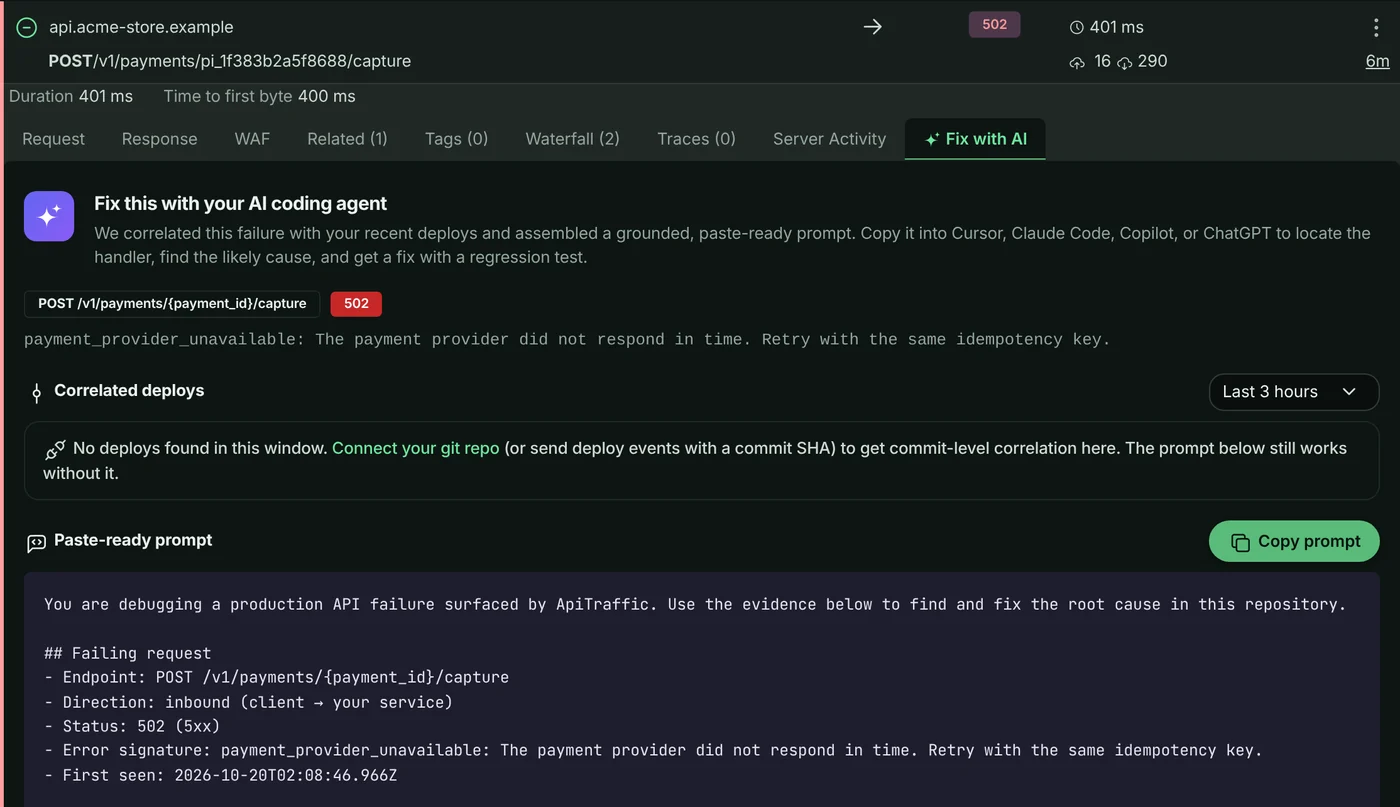This screenshot has width=1400, height=807.
Task: Click the Time to first byte 400 ms text
Action: pos(260,96)
